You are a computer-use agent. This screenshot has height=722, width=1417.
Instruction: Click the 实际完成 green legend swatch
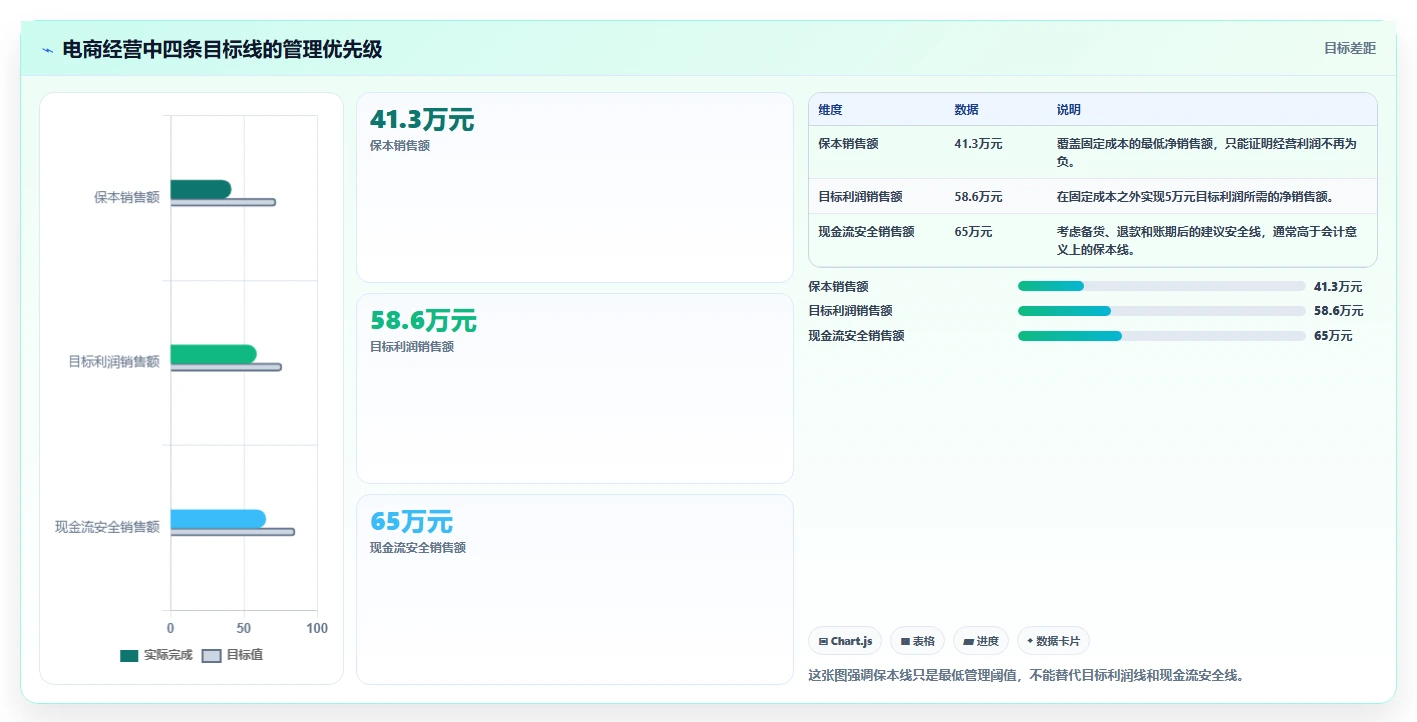pyautogui.click(x=129, y=656)
